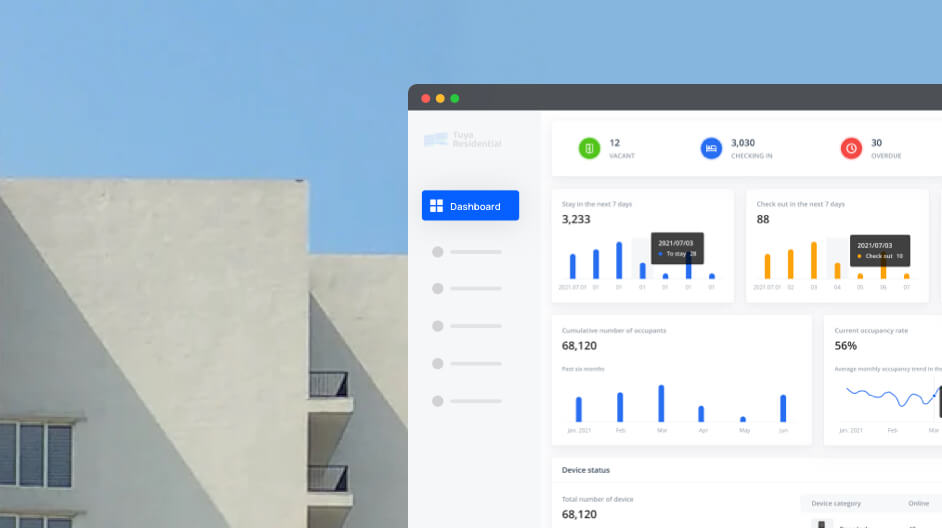This screenshot has height=528, width=942.
Task: Click the Mar bar in the occupants chart
Action: point(661,403)
